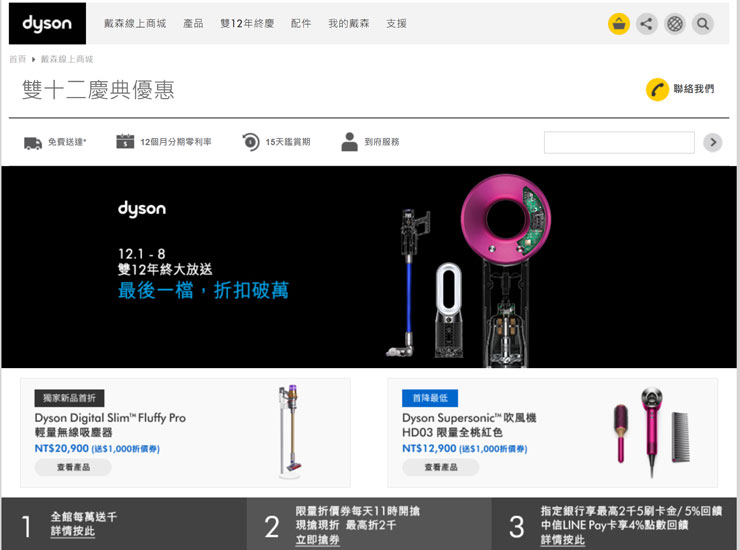This screenshot has height=550, width=740.
Task: Click the share icon in header
Action: point(647,24)
